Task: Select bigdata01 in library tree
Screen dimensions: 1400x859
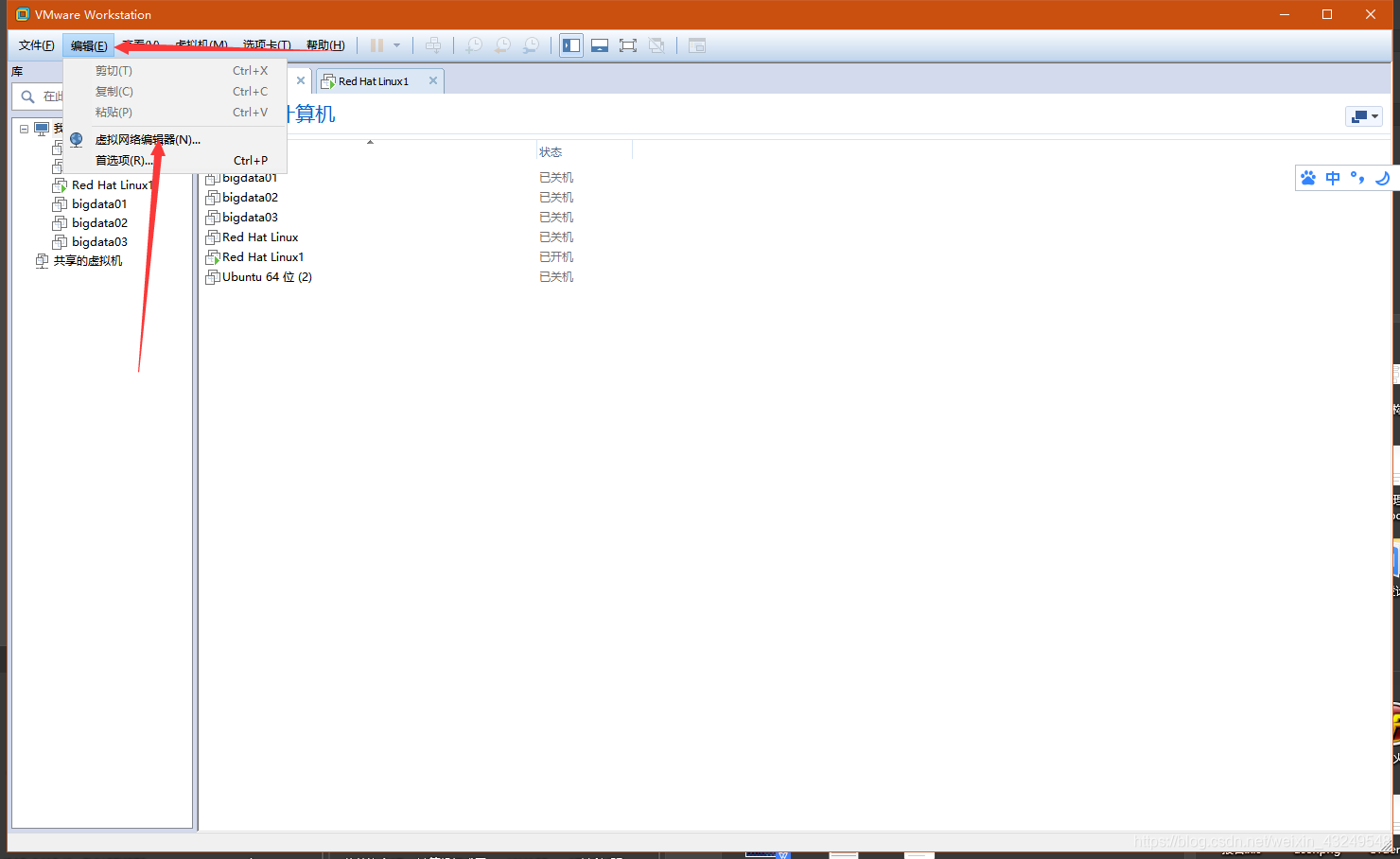Action: [99, 204]
